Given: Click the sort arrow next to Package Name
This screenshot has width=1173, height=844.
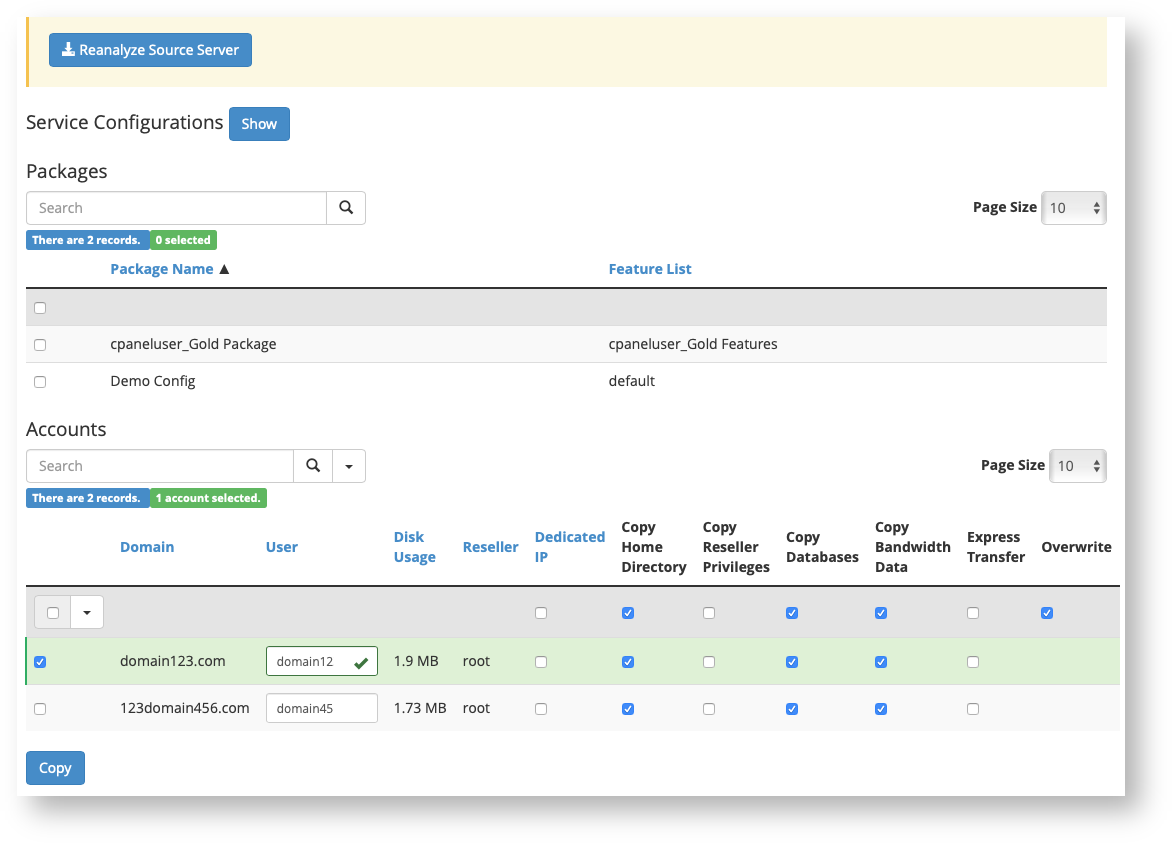Looking at the screenshot, I should coord(224,268).
